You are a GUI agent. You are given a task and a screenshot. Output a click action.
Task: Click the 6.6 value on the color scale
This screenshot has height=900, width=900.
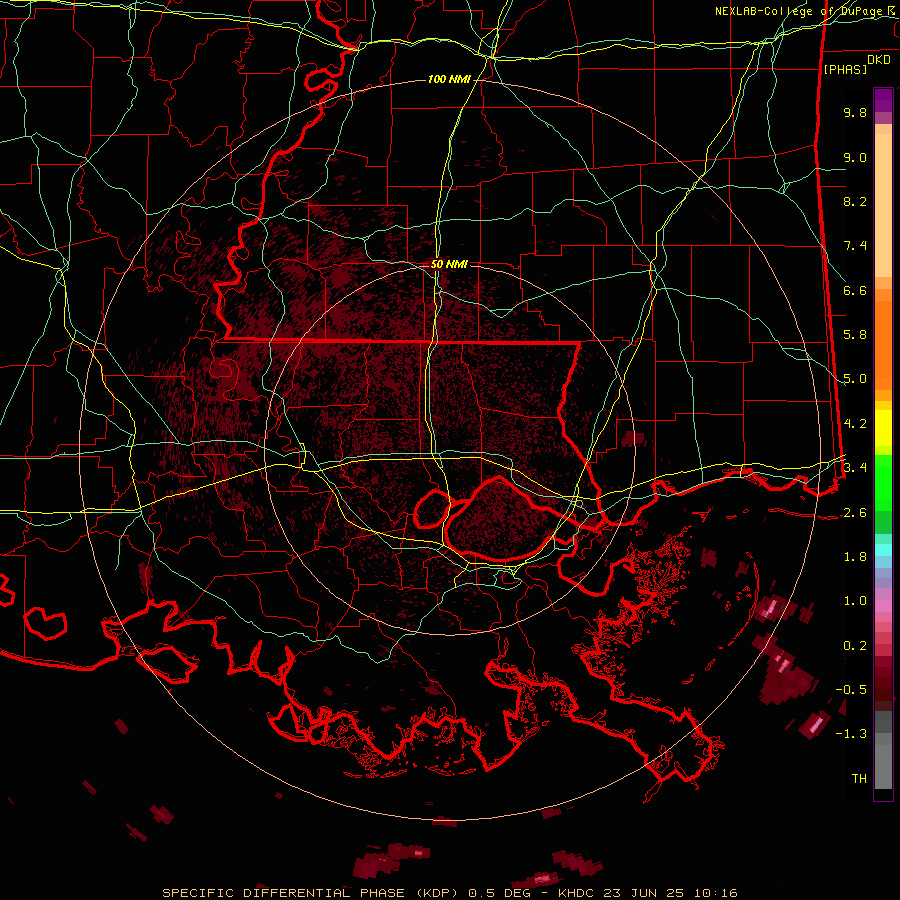[855, 290]
